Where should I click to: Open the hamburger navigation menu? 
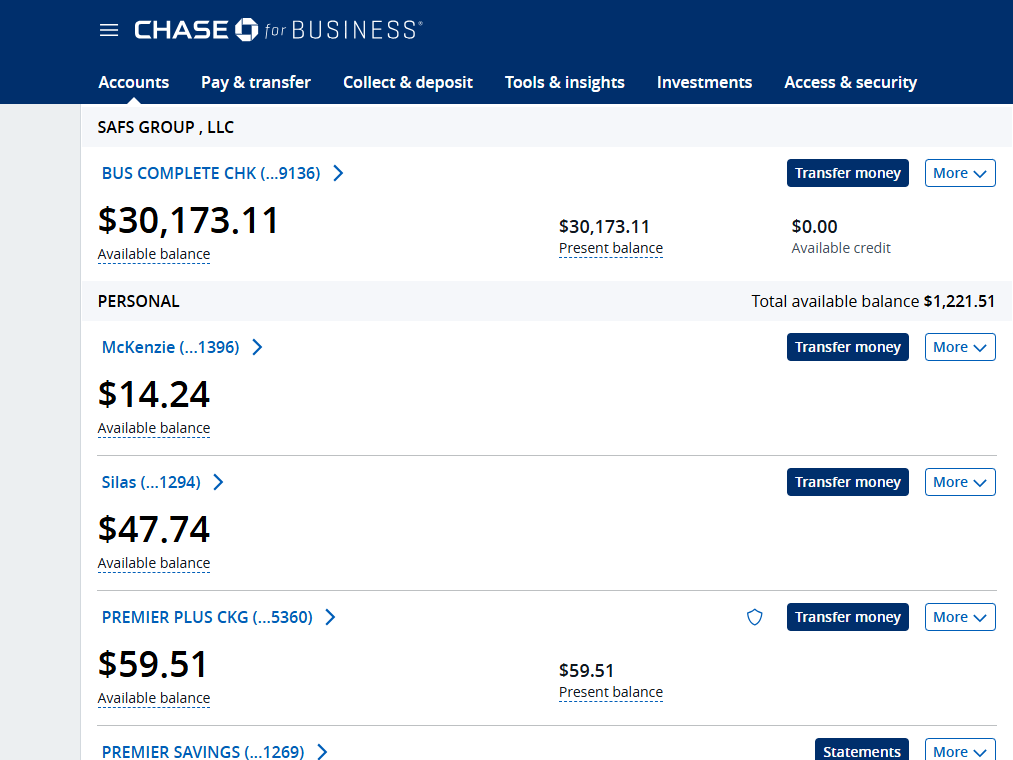pos(109,30)
